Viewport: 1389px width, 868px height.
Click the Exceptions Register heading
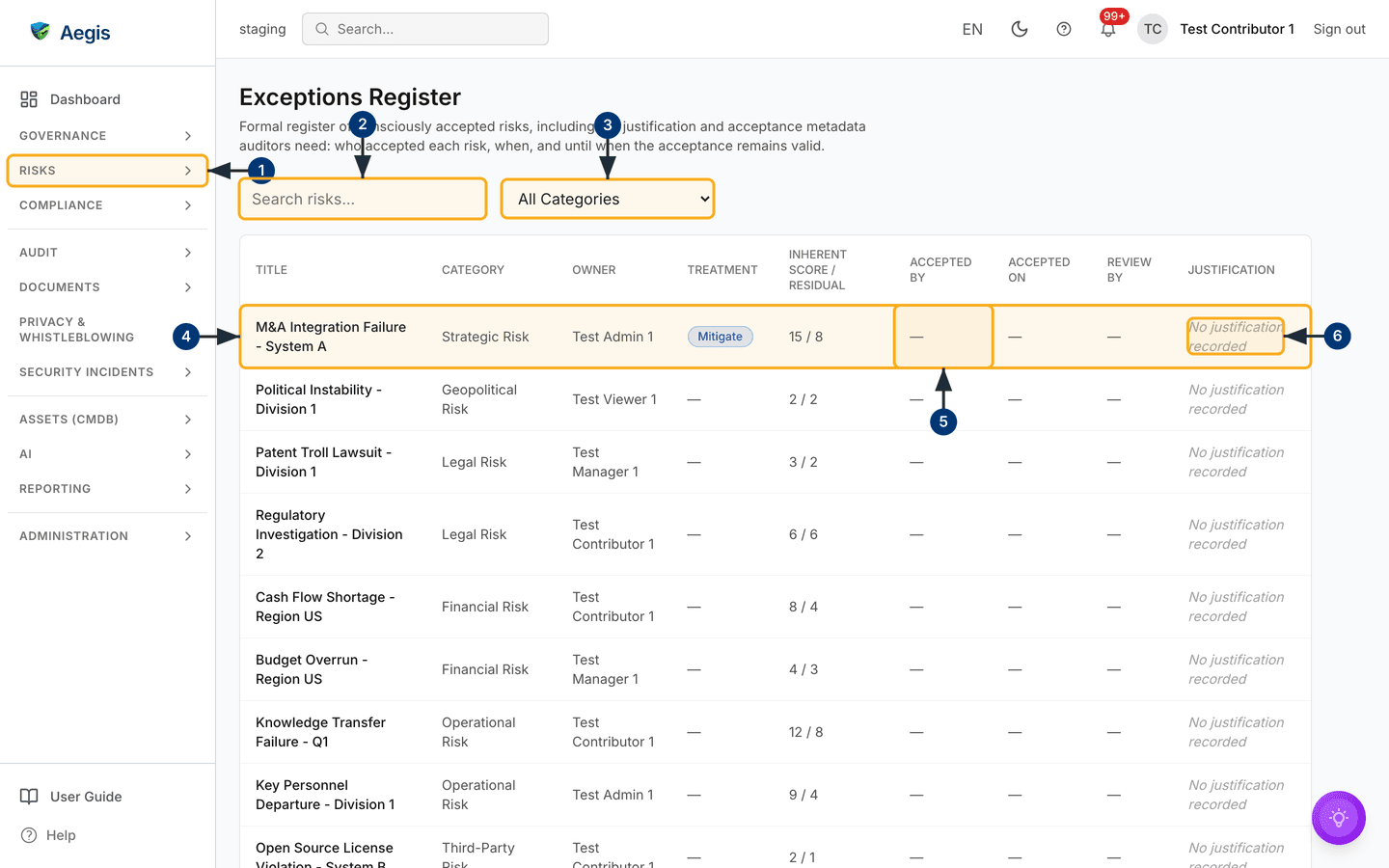[350, 97]
